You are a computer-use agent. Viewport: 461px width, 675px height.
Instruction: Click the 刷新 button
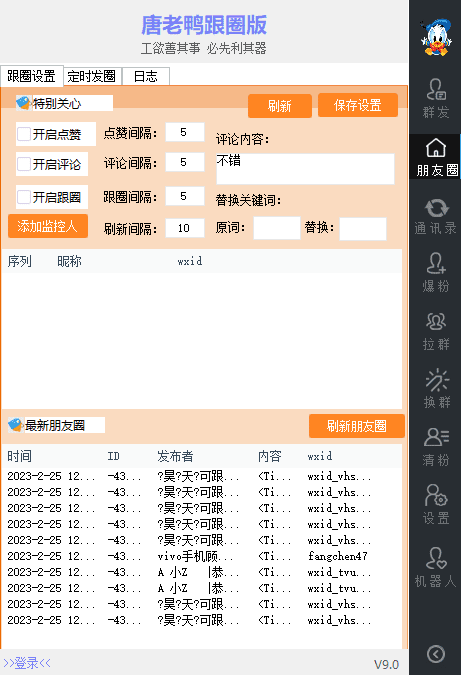(x=280, y=105)
